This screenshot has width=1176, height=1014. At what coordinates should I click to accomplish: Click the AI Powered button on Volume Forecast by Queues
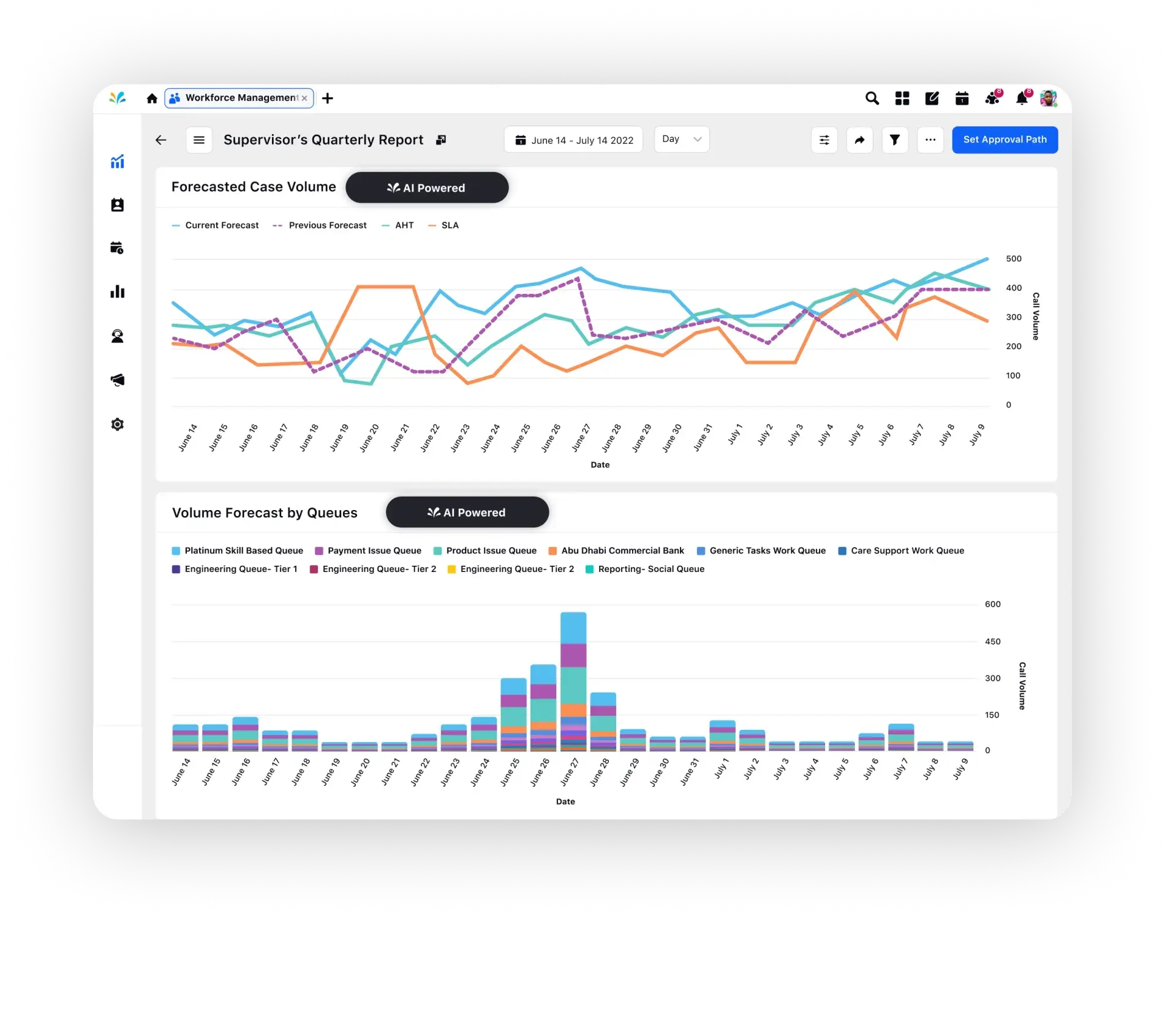point(467,512)
